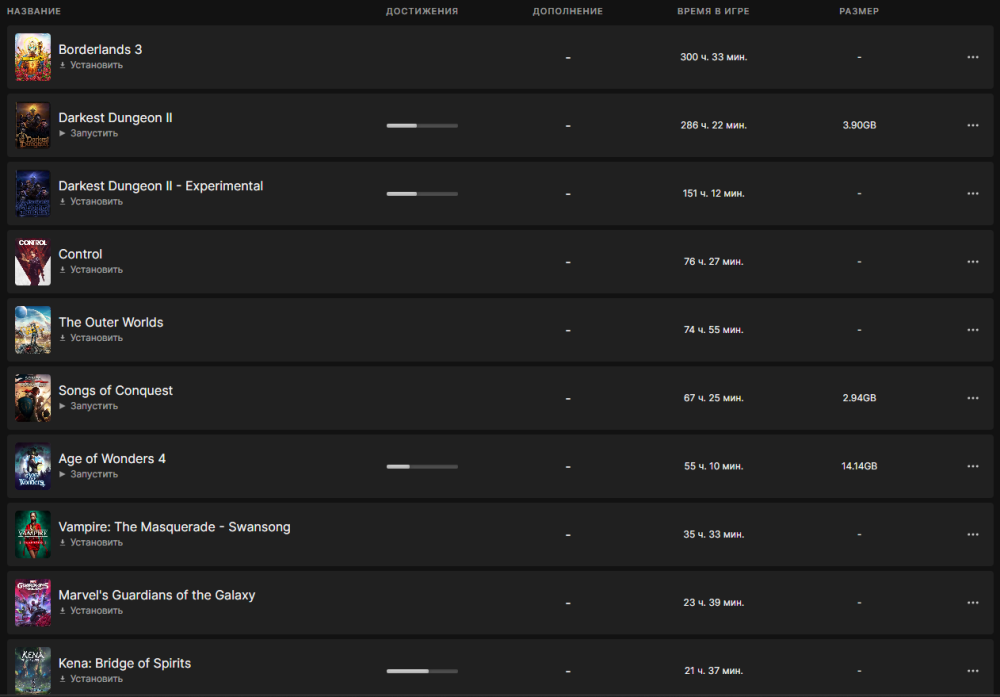1000x697 pixels.
Task: Click the Marvel's Guardians of the Galaxy cover
Action: point(33,603)
